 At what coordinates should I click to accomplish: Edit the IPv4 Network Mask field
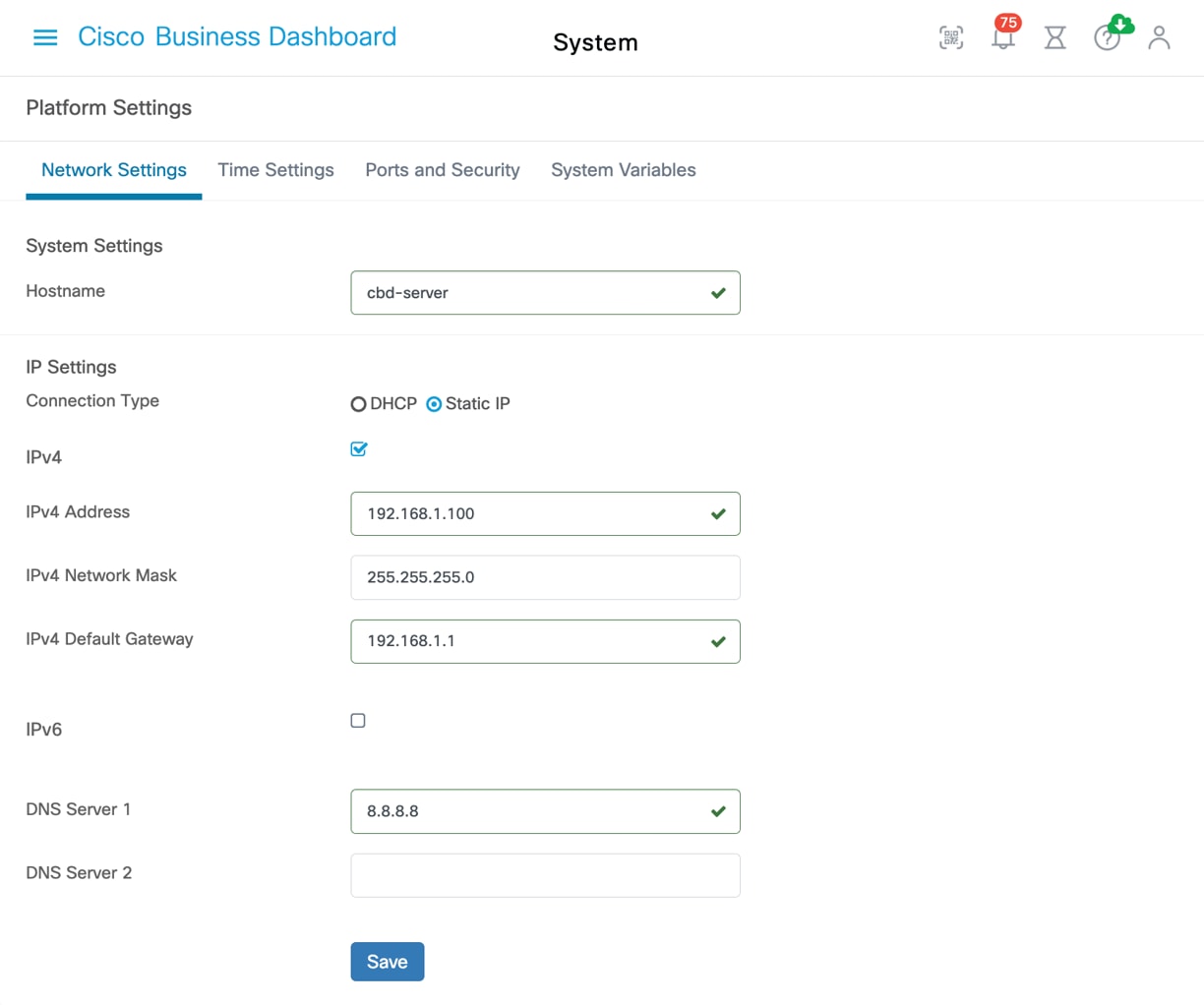pos(545,578)
